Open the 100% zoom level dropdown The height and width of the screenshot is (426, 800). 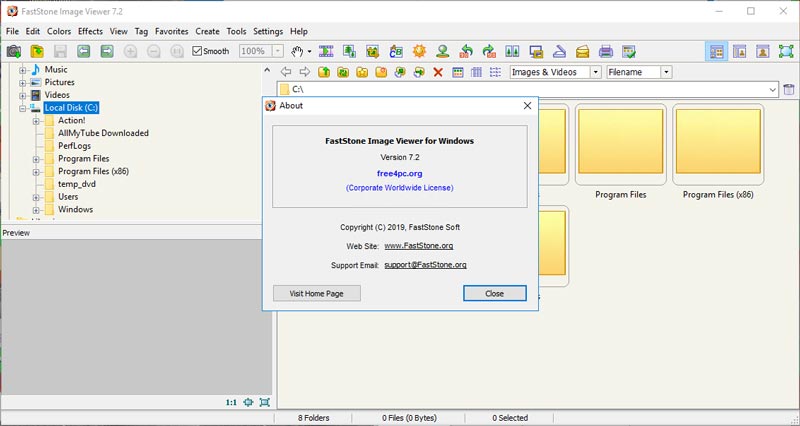coord(278,51)
